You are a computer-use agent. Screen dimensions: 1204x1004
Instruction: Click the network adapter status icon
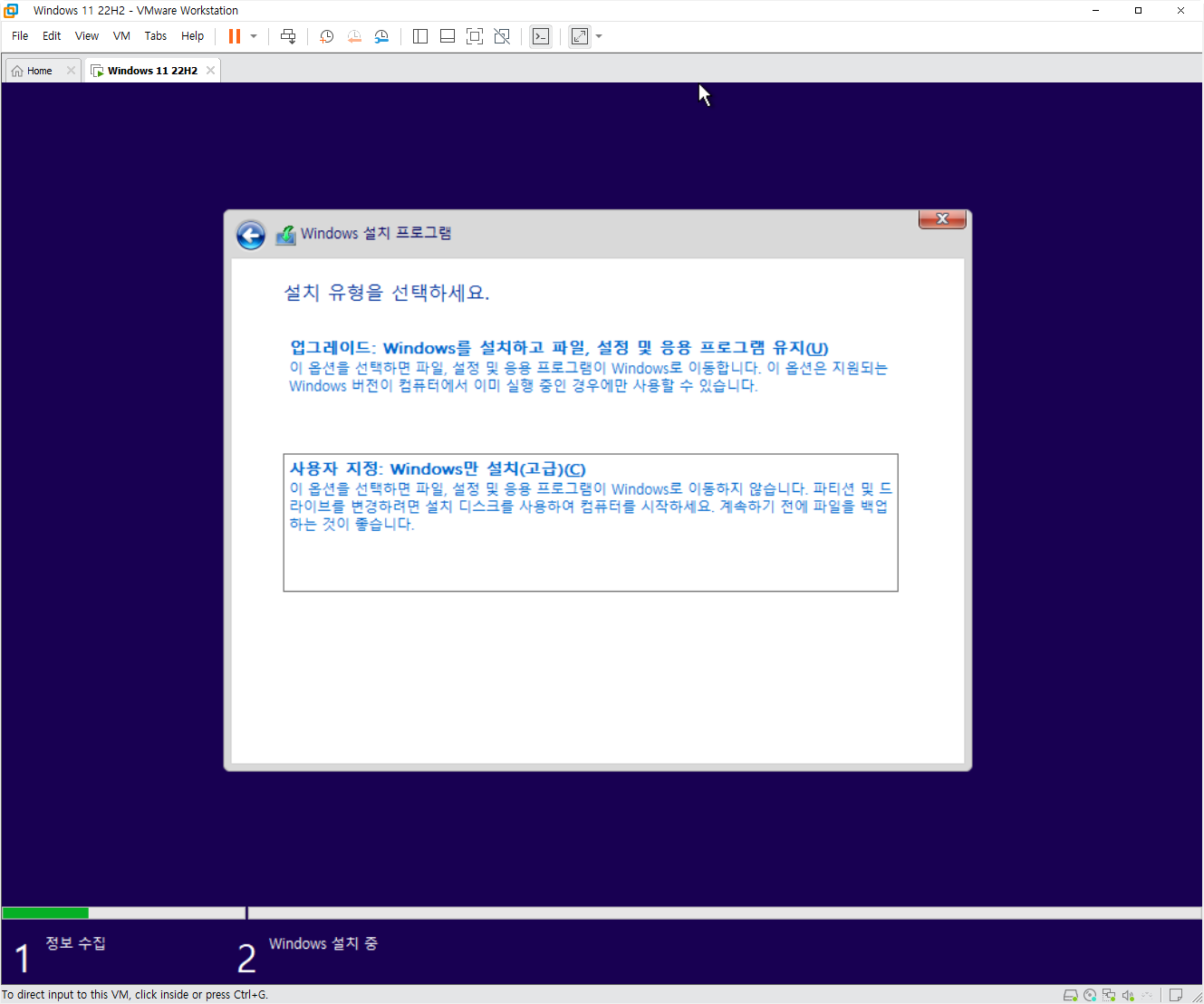pos(1109,995)
